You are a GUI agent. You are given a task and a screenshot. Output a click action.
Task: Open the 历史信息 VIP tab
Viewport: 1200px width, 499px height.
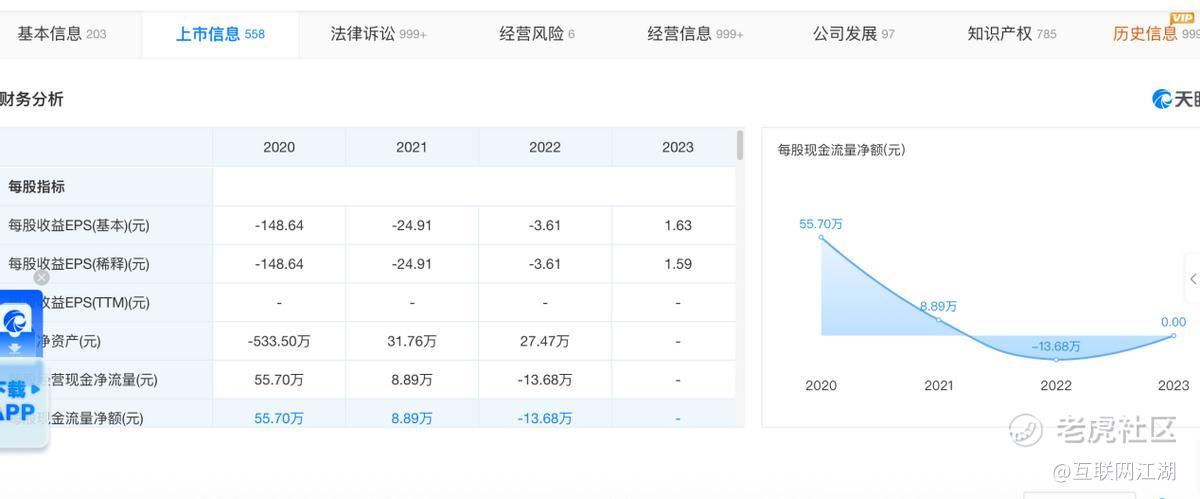point(1156,34)
